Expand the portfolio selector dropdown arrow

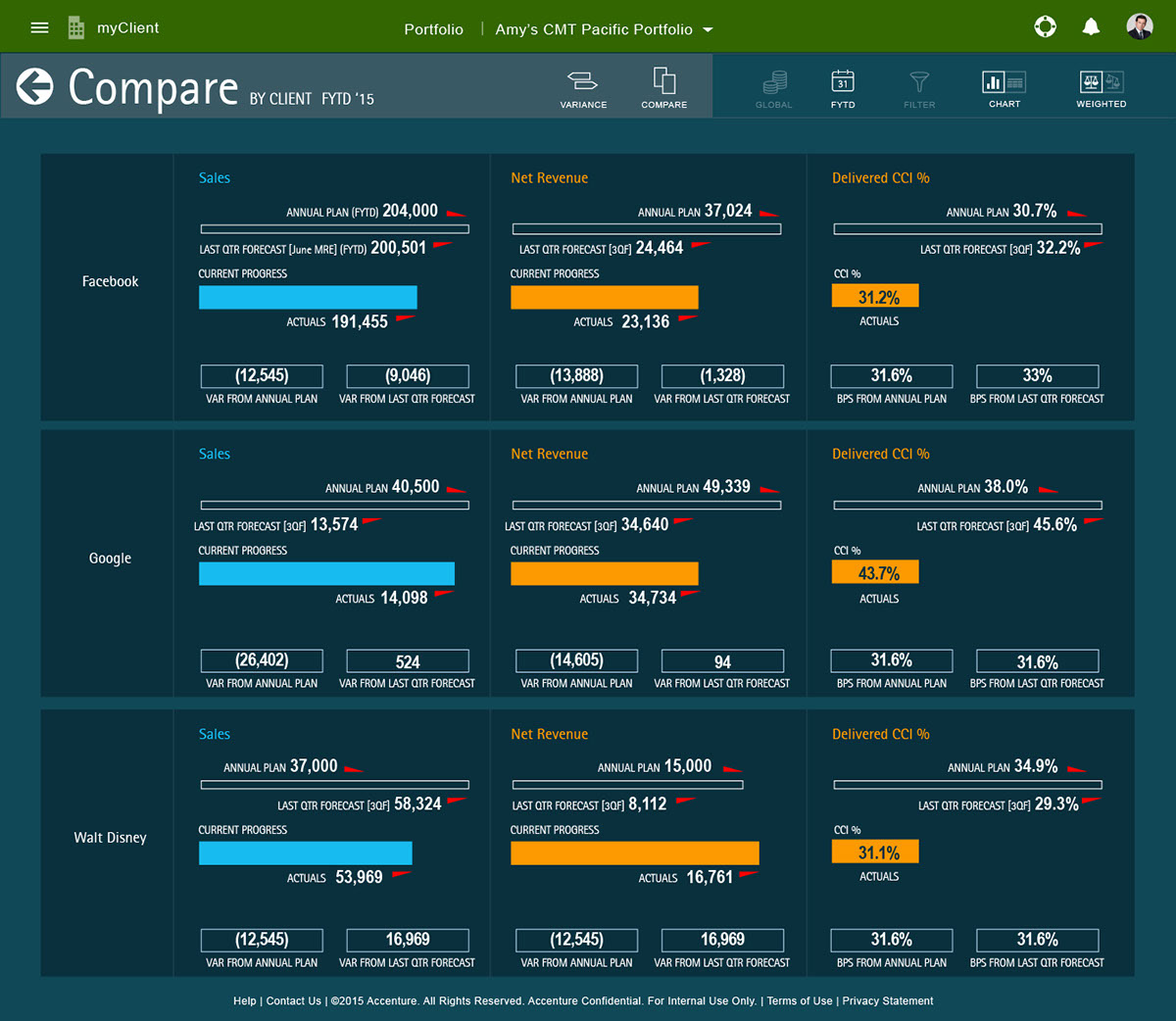pos(709,29)
